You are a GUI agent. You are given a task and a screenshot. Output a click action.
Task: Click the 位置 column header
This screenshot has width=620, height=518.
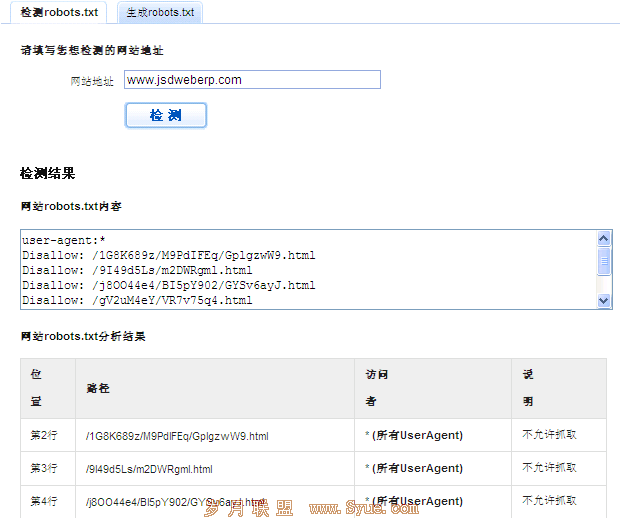click(x=48, y=388)
